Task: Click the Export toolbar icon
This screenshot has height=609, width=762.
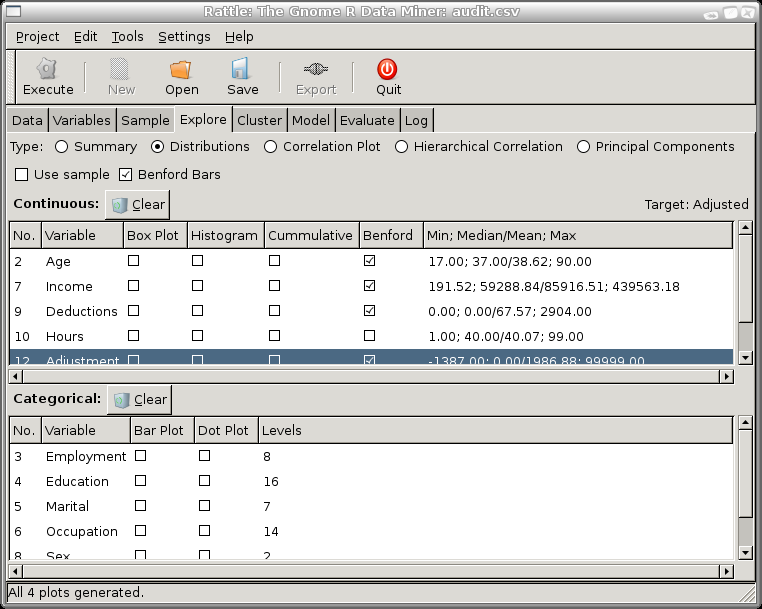Action: tap(316, 69)
